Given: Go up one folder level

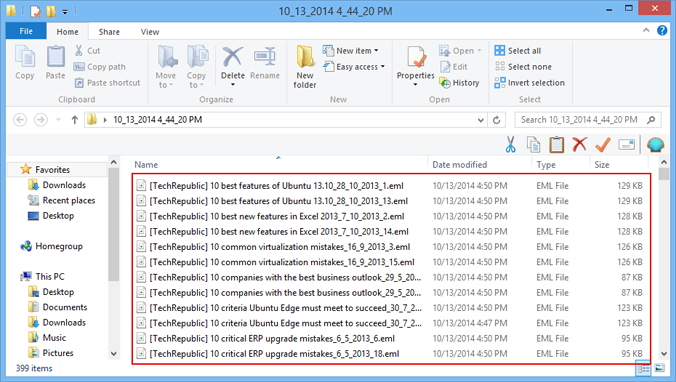Looking at the screenshot, I should tap(75, 120).
